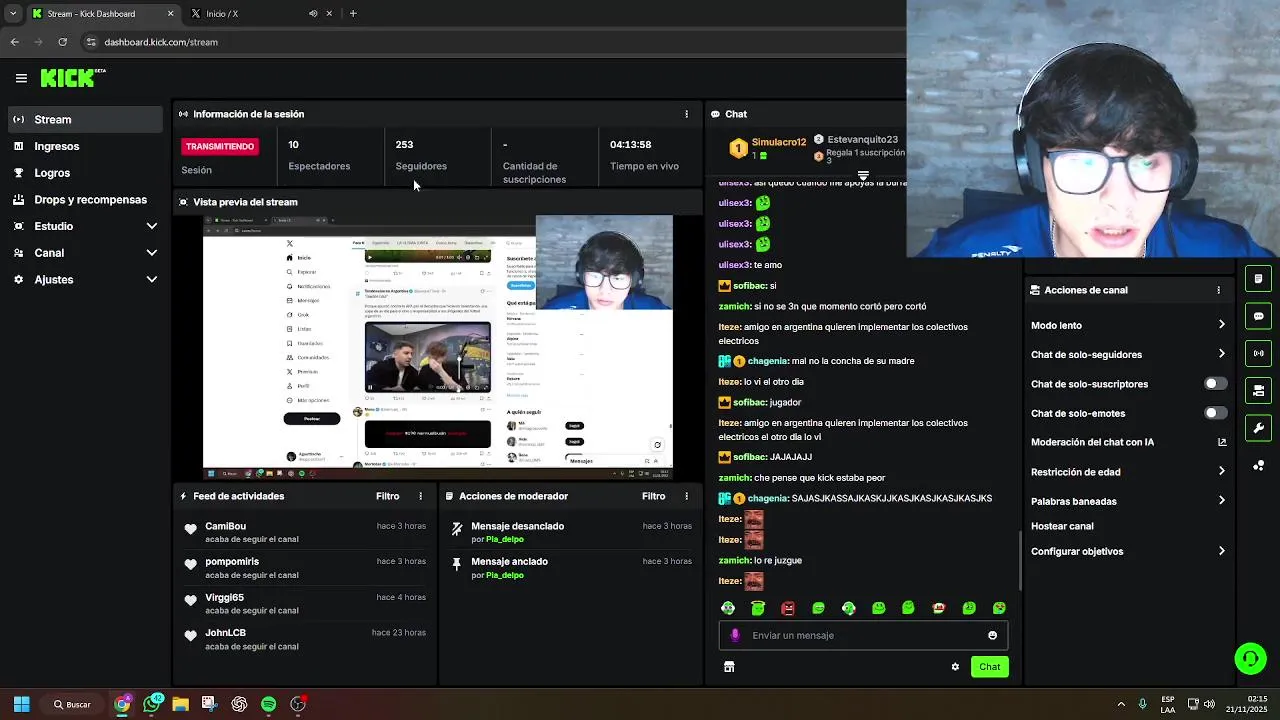Screen dimensions: 1280x720
Task: Open the browser tab search dropdown
Action: pos(13,14)
